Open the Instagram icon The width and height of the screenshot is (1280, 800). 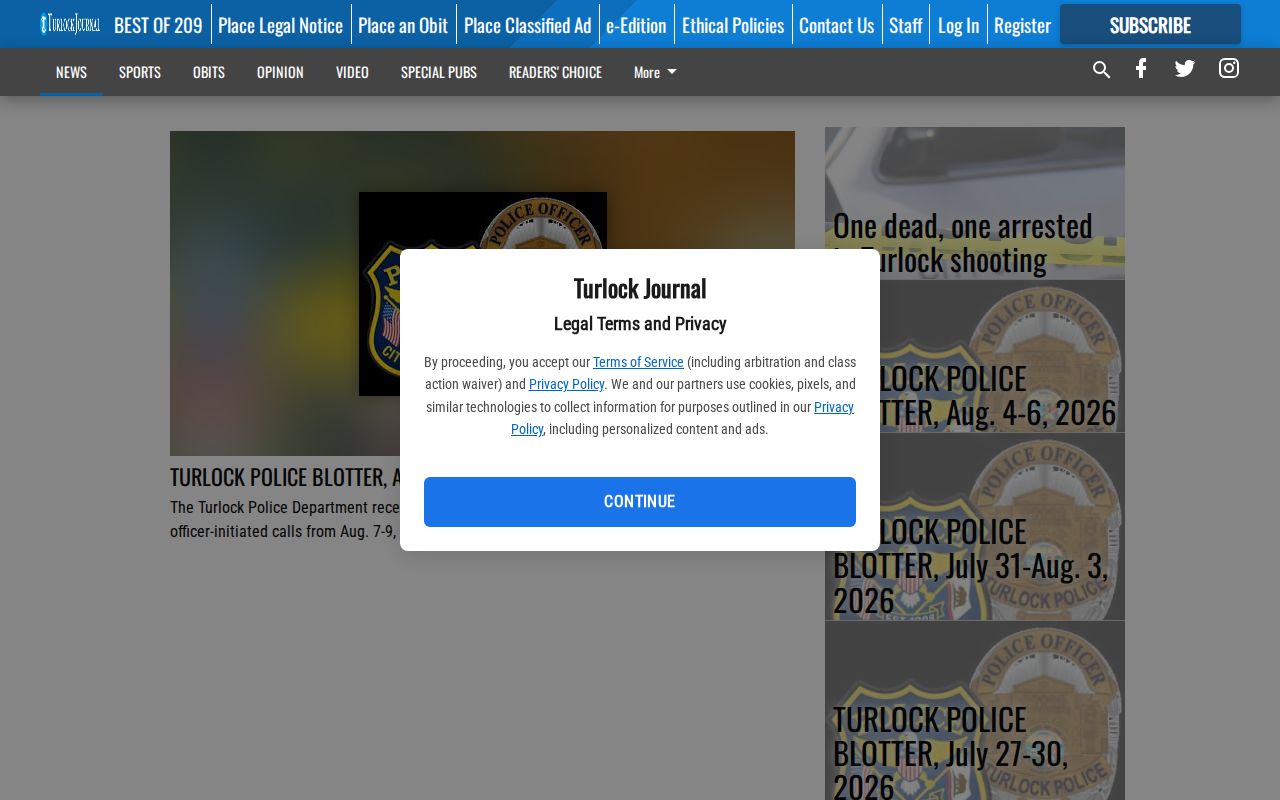click(x=1229, y=68)
